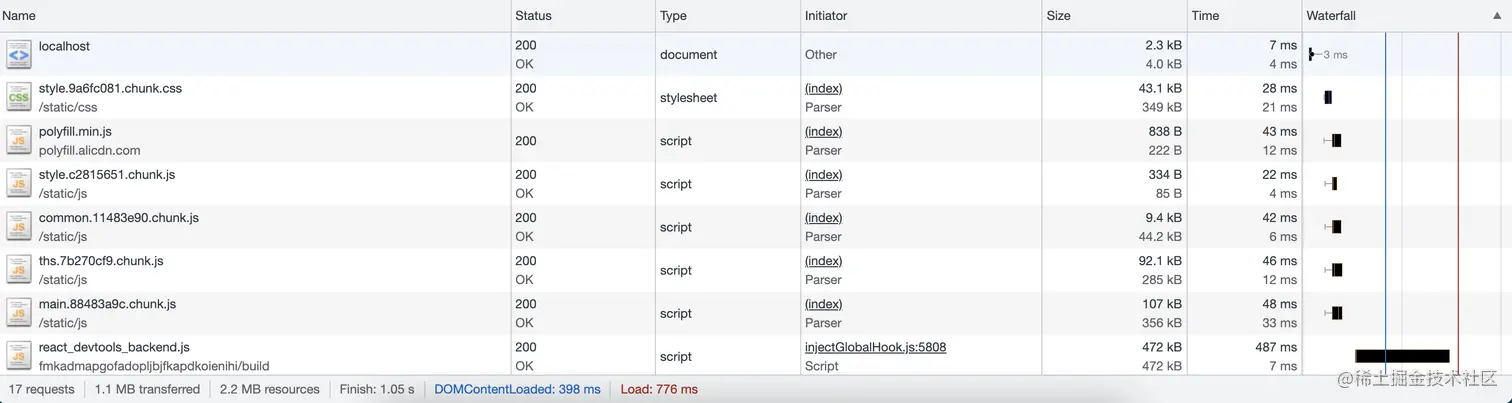Sort by the Initiator column header

[x=826, y=16]
